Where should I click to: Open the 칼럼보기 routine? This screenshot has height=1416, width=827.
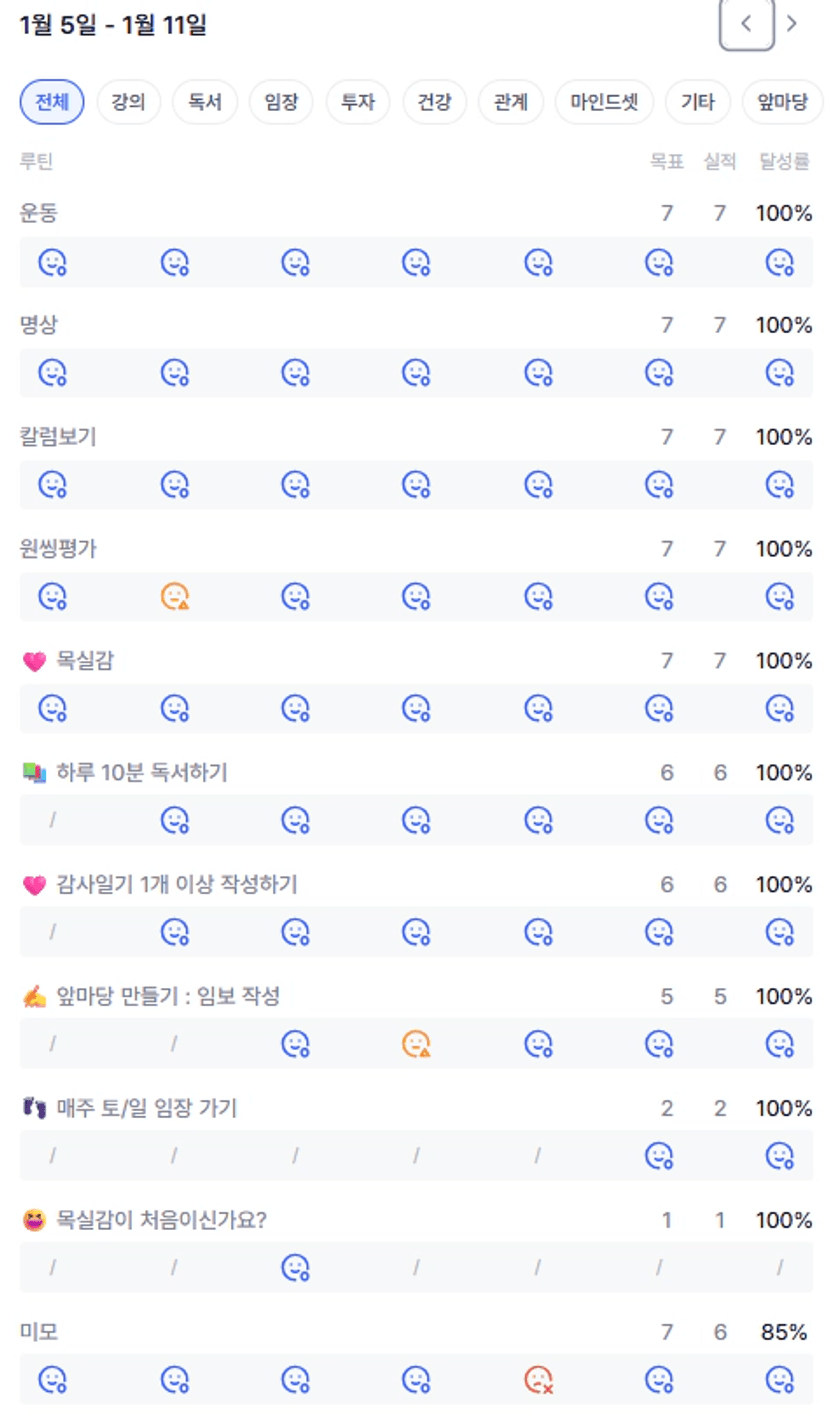tap(58, 437)
